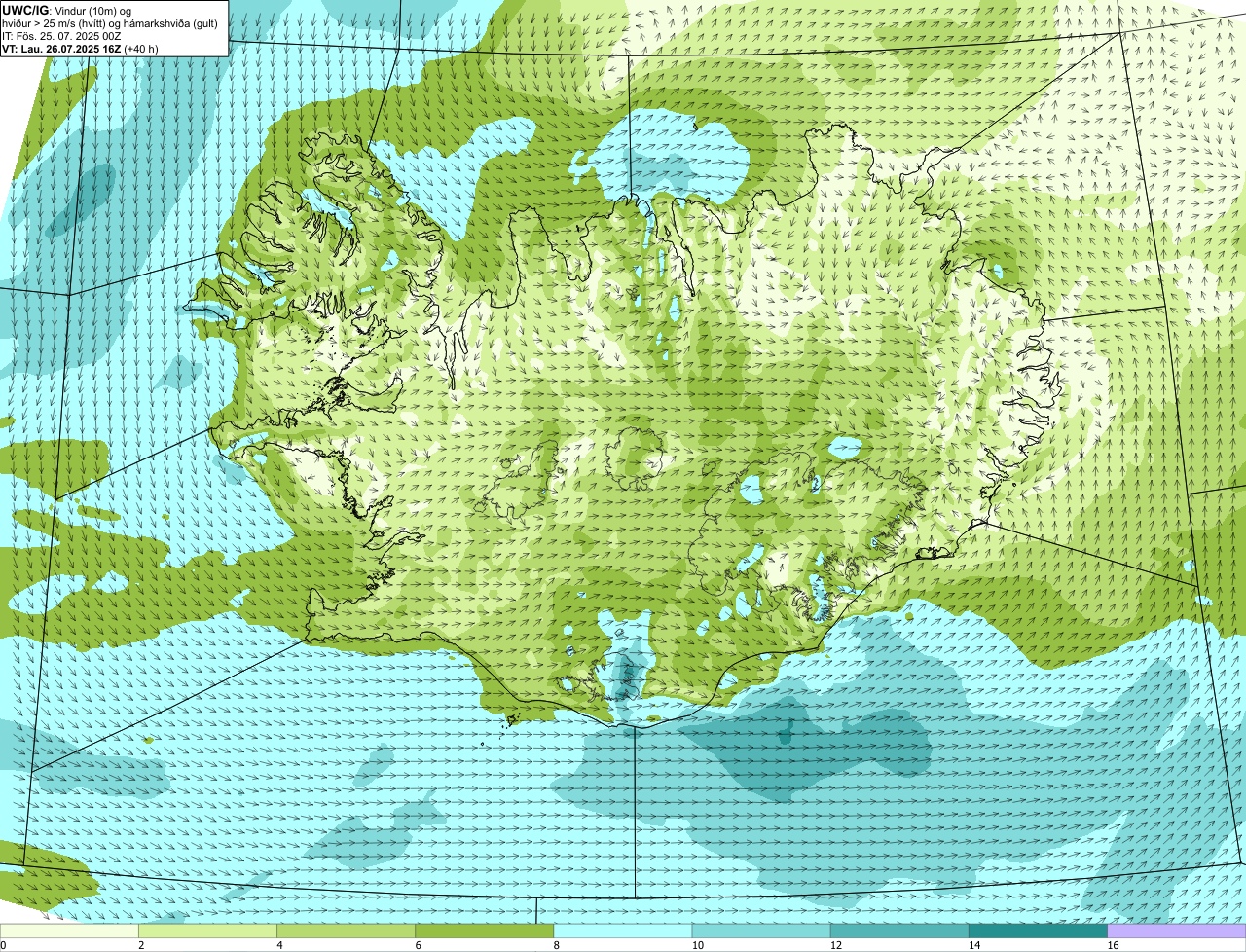Click the "10" label on the color scale
Viewport: 1246px width, 952px height.
pyautogui.click(x=697, y=945)
